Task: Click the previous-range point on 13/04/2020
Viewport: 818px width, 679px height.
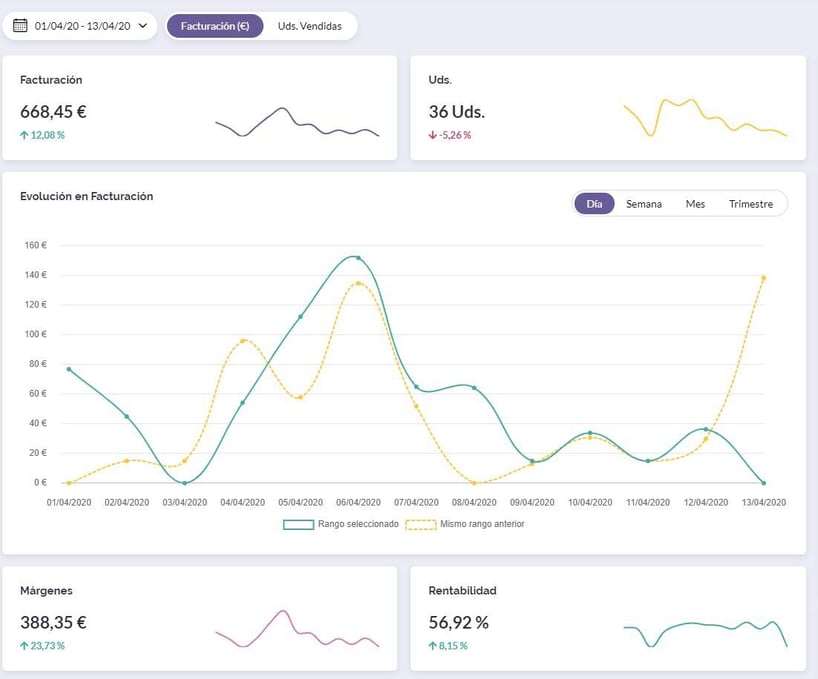Action: click(764, 278)
